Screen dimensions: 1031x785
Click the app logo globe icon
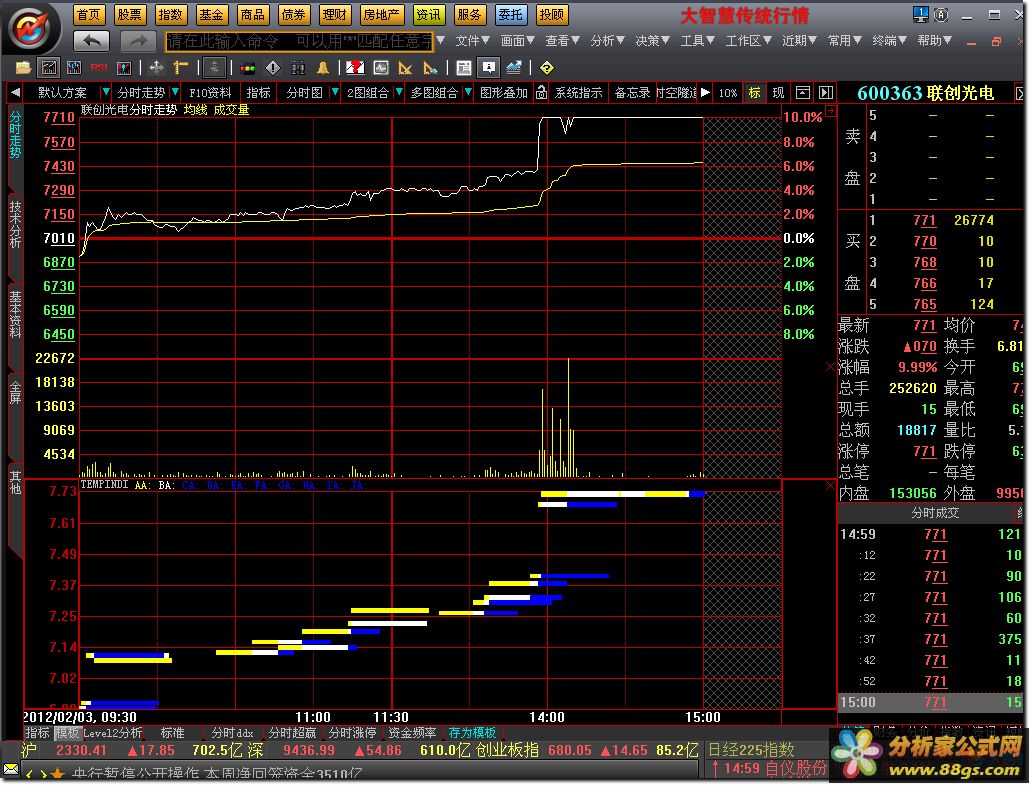click(x=30, y=28)
